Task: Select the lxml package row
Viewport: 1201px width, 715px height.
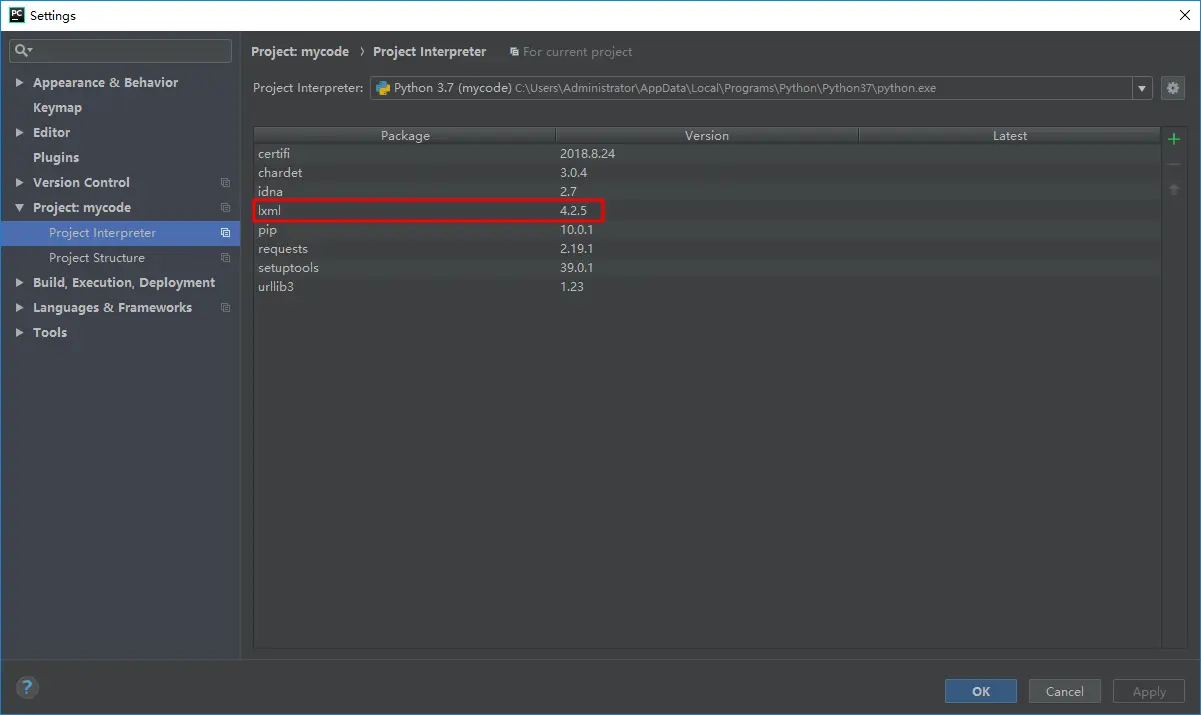Action: pos(707,211)
